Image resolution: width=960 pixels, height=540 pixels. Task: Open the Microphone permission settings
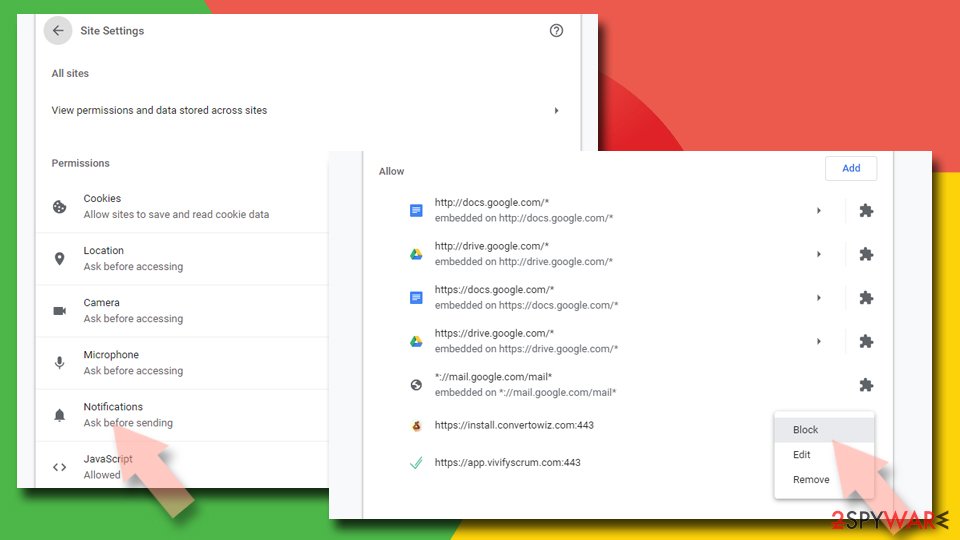182,363
